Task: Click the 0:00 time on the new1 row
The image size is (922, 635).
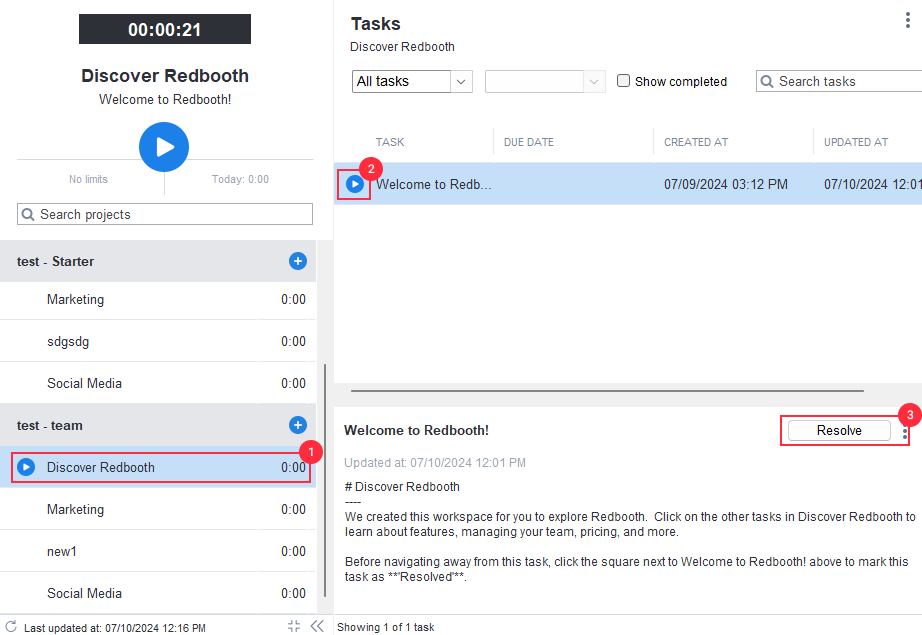Action: [293, 552]
